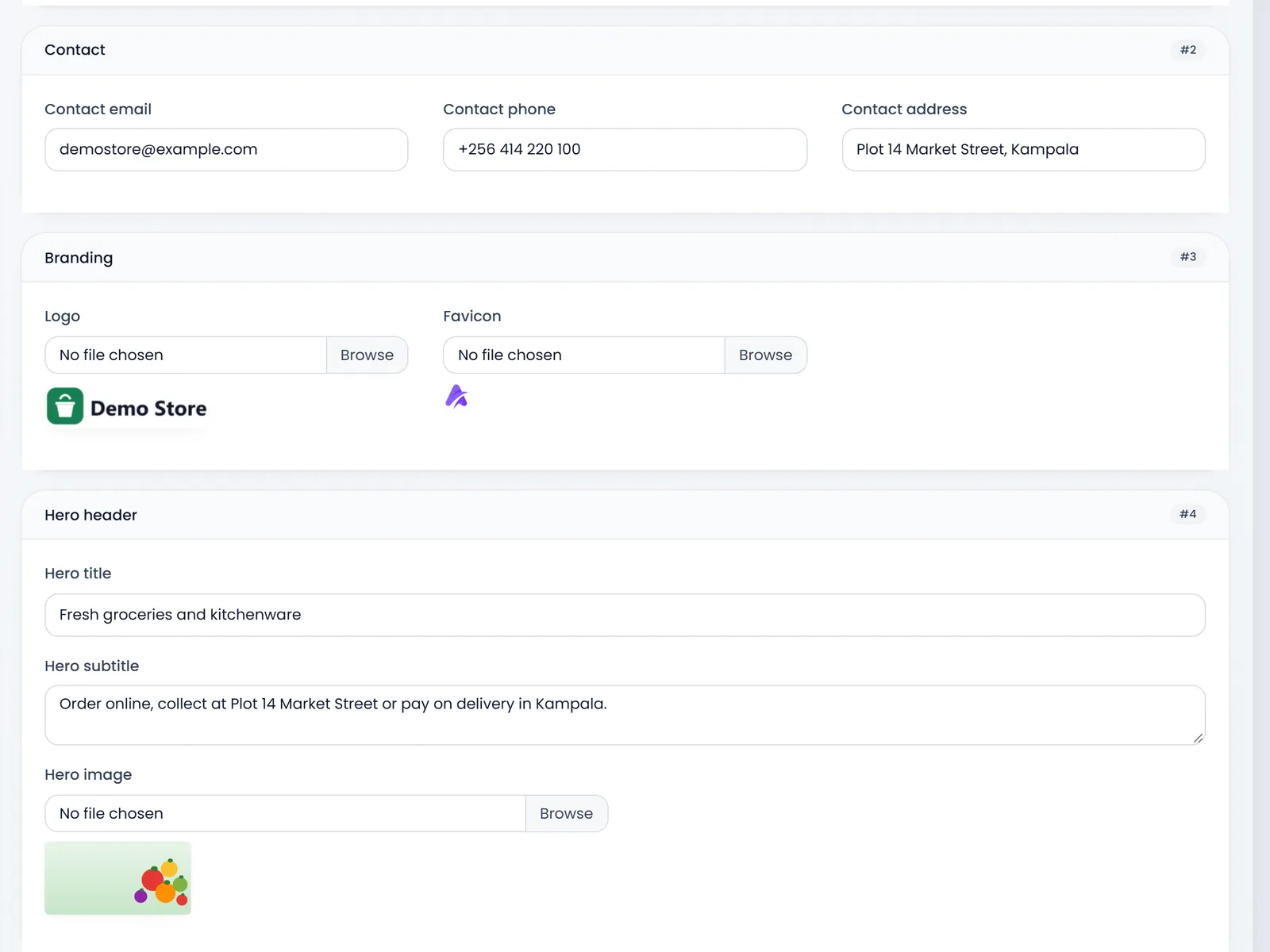Browse for a Favicon file
The width and height of the screenshot is (1270, 952).
click(765, 355)
